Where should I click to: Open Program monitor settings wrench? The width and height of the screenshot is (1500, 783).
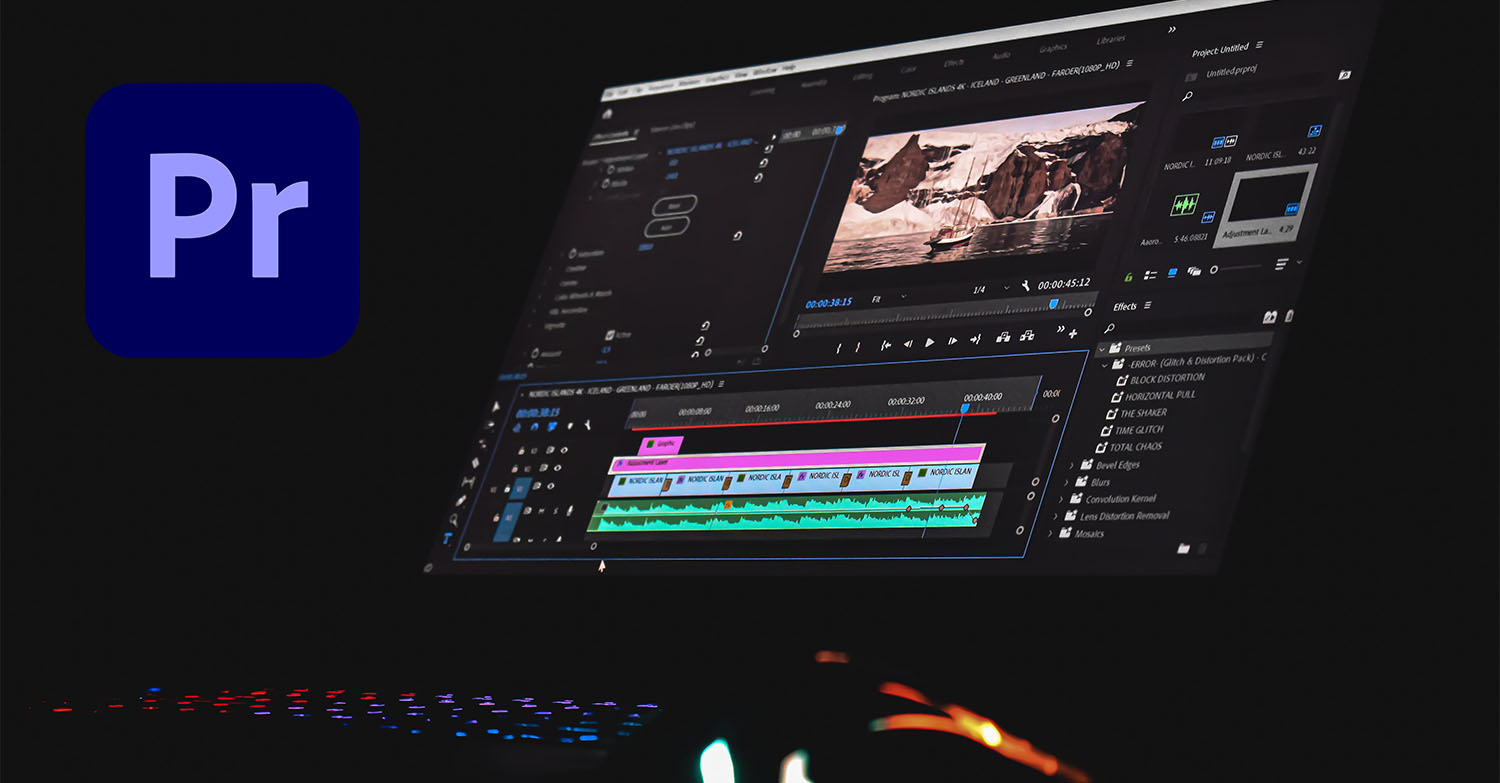coord(1026,286)
